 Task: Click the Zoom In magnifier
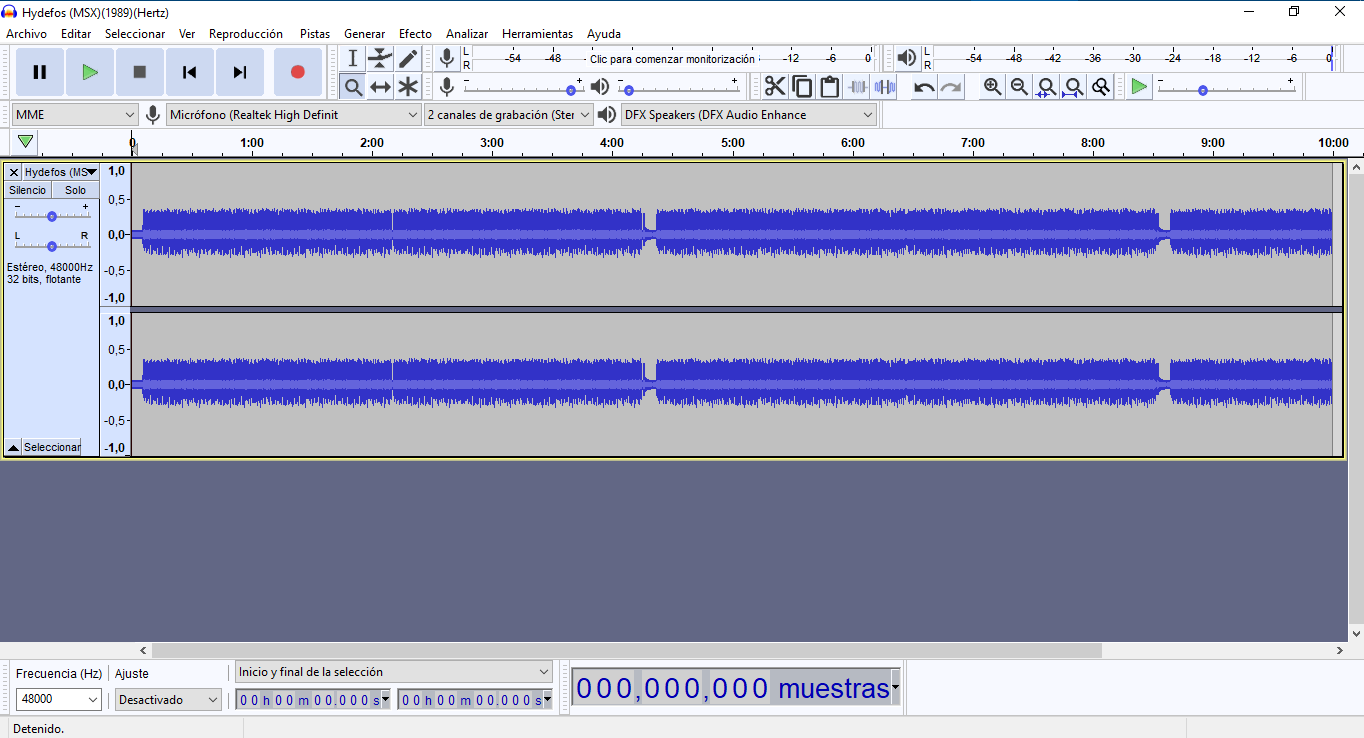(x=992, y=87)
